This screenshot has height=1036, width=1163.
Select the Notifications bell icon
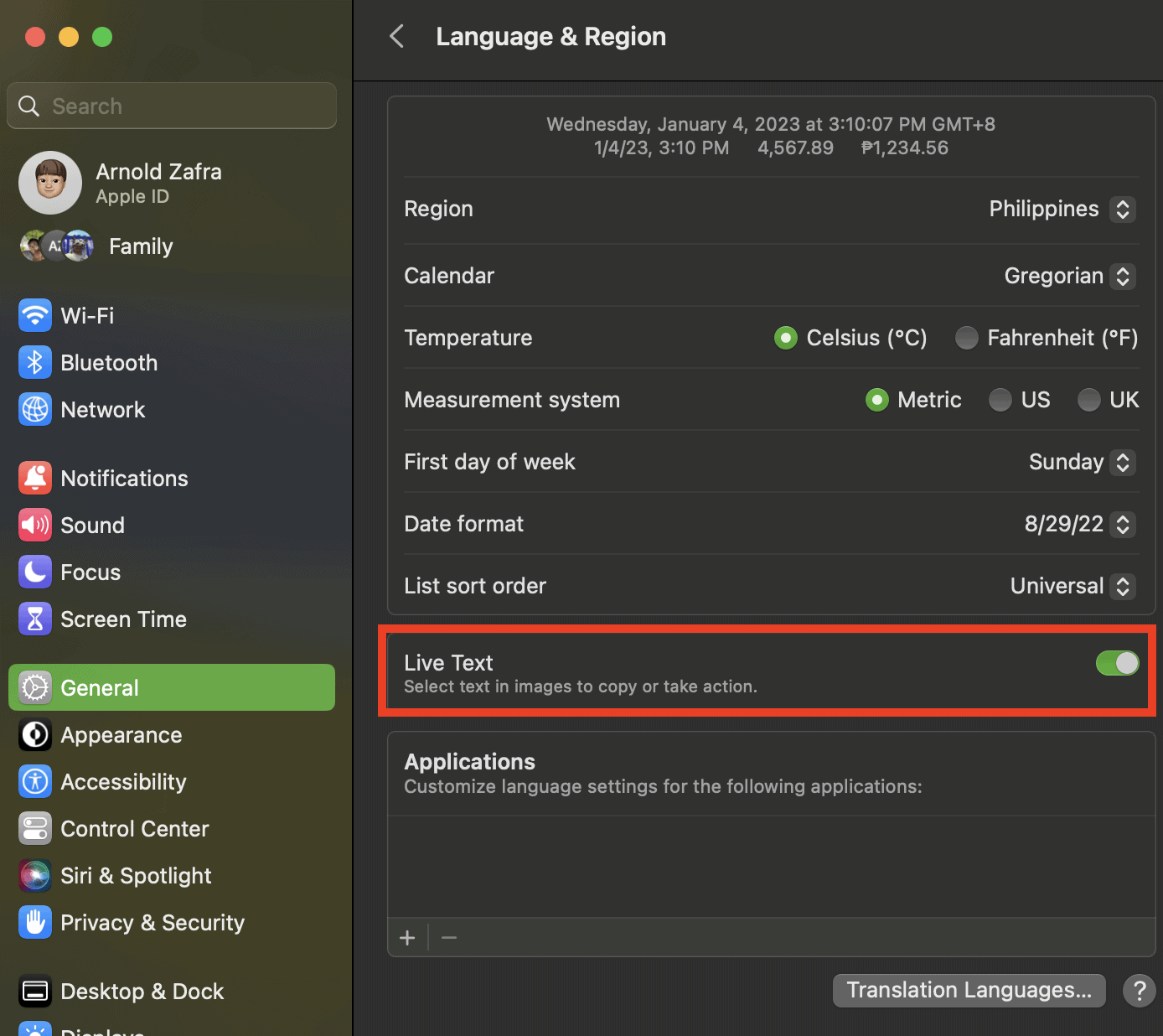(35, 479)
